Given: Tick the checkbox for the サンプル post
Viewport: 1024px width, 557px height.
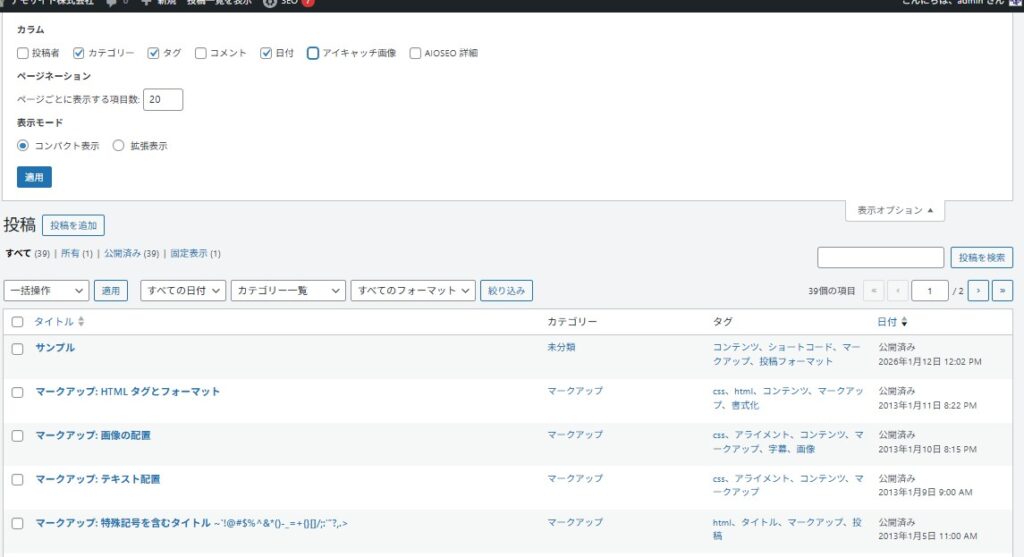Looking at the screenshot, I should (x=17, y=349).
